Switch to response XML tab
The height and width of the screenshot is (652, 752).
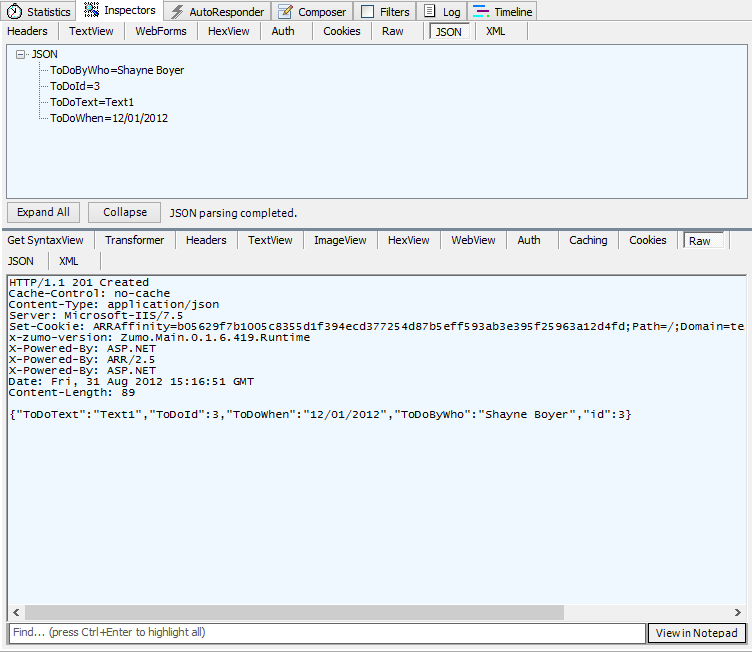[69, 261]
